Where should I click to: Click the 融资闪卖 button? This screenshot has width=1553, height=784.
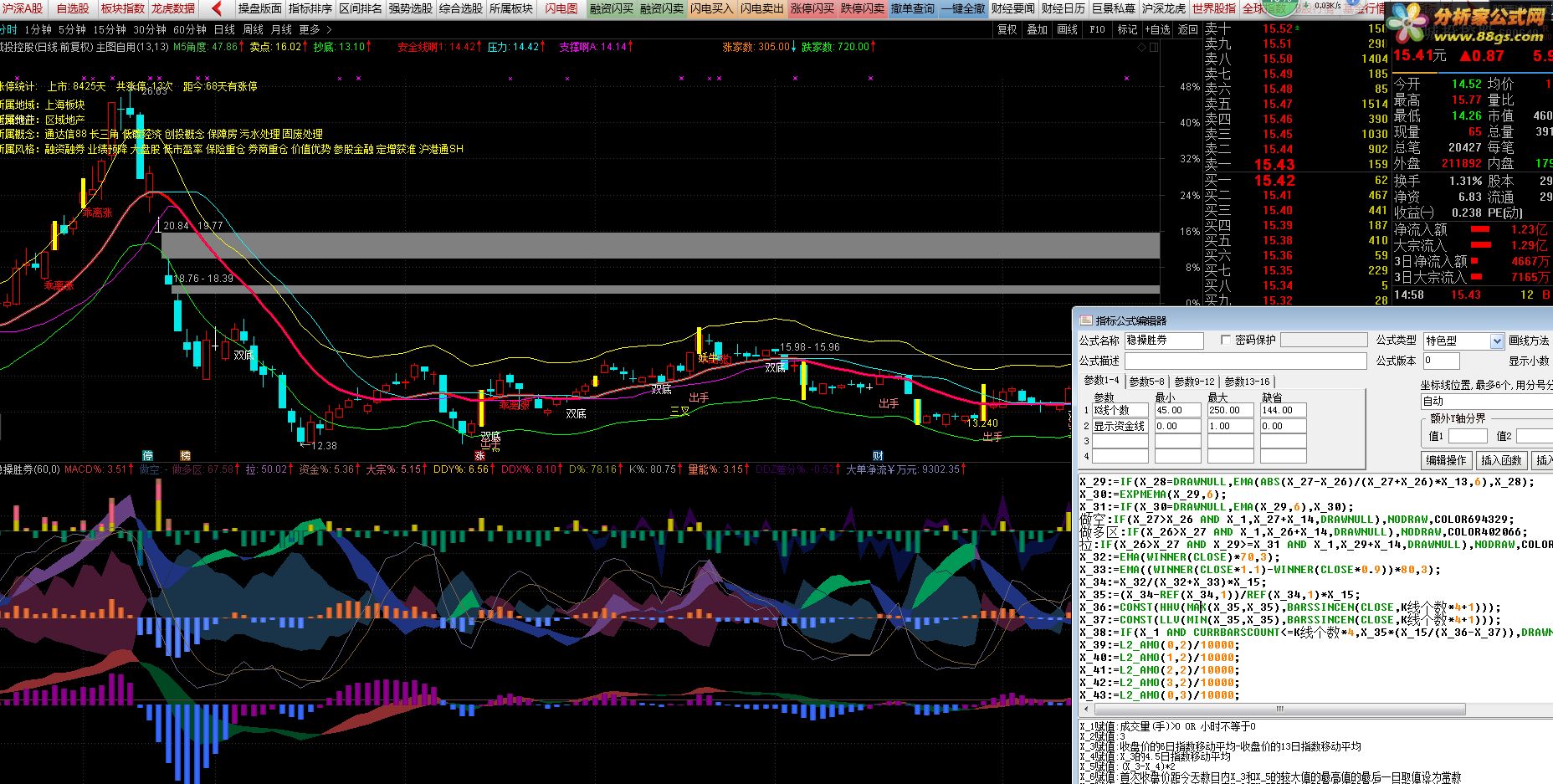tap(662, 8)
